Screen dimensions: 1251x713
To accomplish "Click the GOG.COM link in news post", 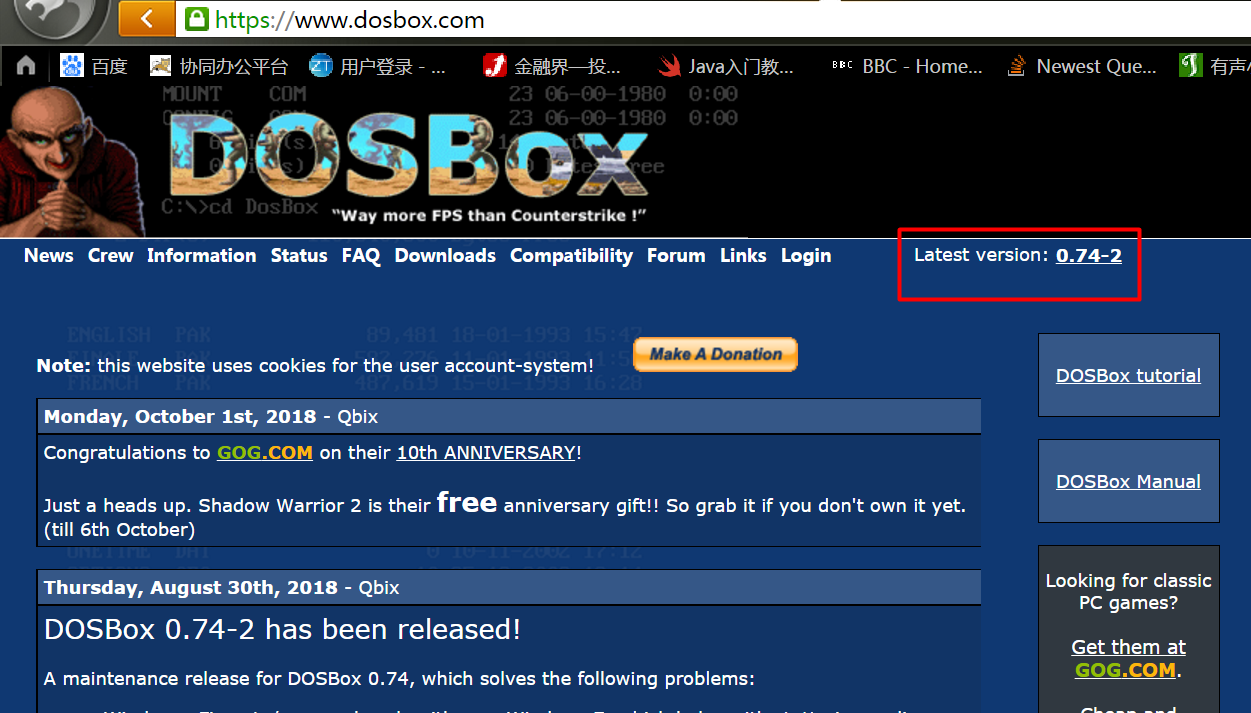I will click(265, 453).
